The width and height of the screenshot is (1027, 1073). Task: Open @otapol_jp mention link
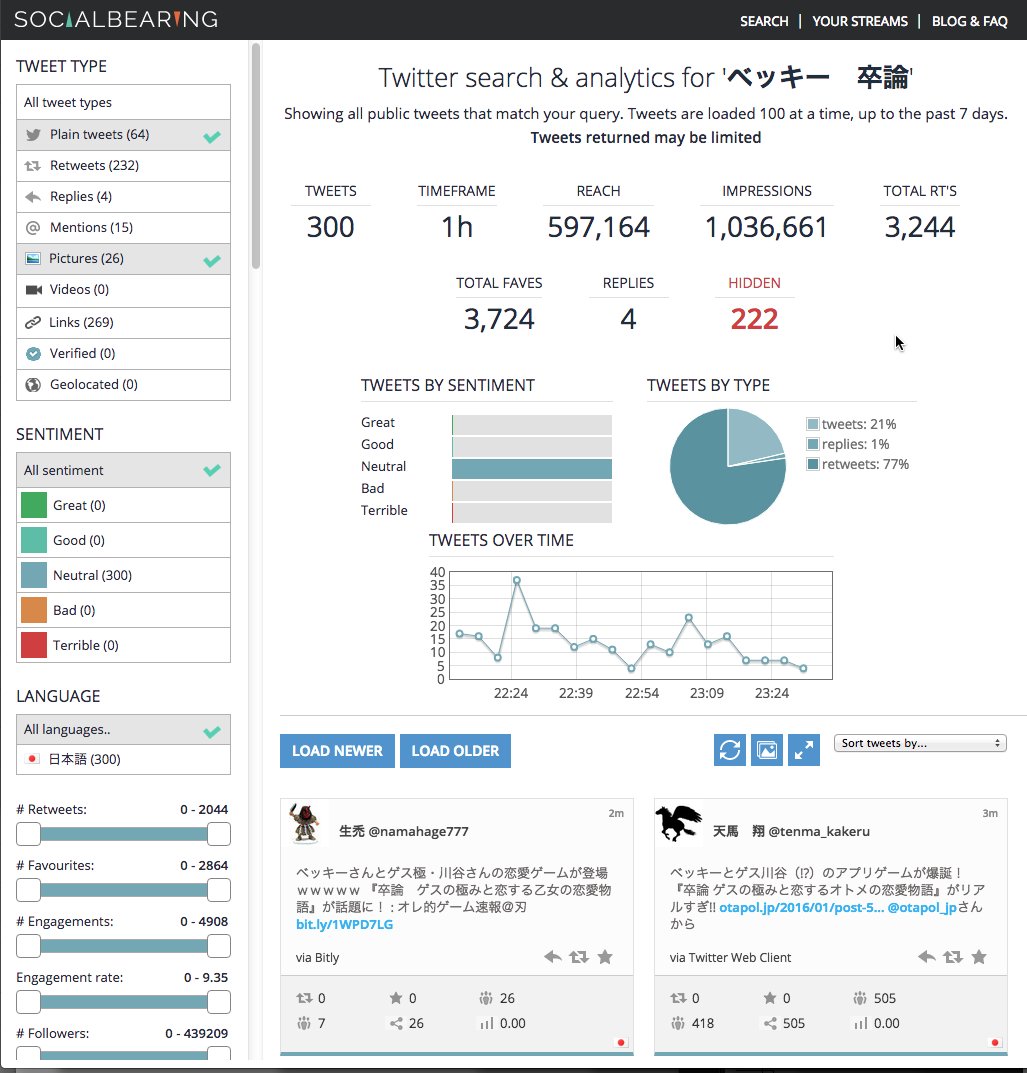coord(922,907)
